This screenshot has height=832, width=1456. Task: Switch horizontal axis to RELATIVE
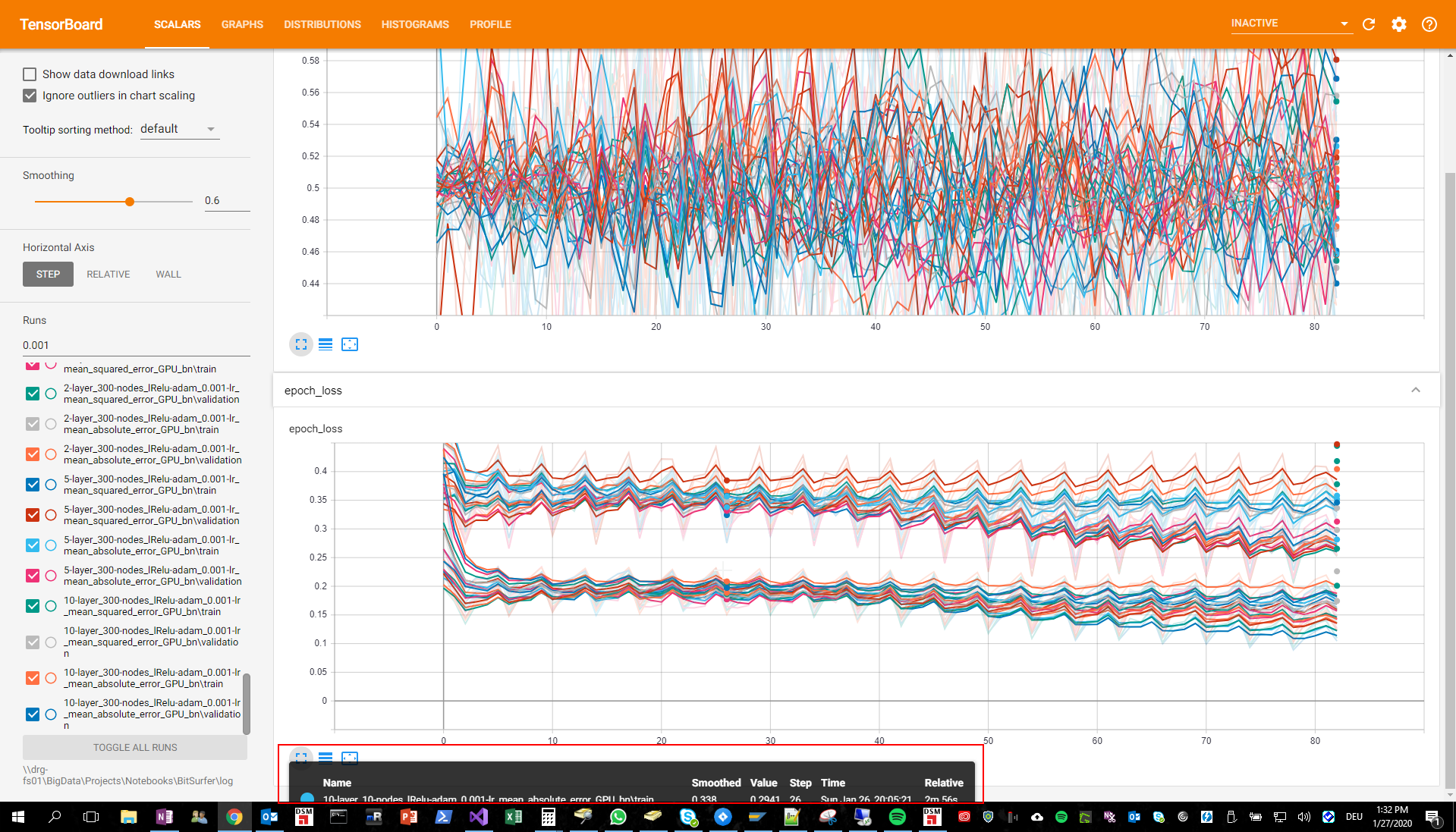(108, 275)
